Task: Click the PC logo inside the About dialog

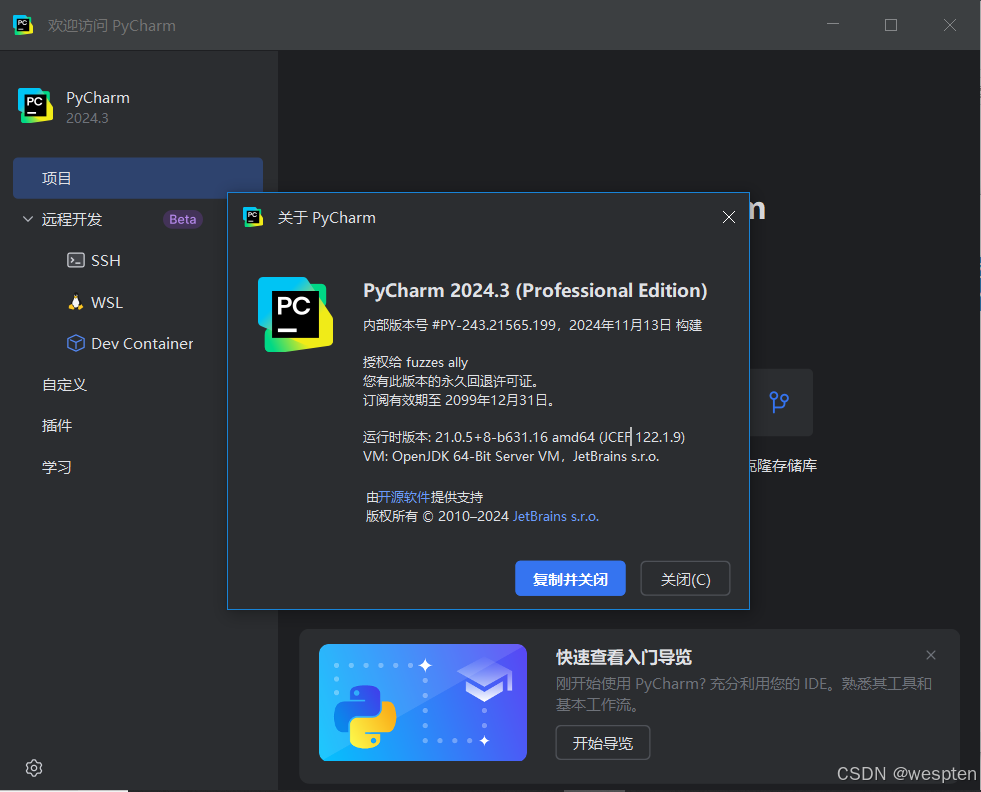Action: coord(297,311)
